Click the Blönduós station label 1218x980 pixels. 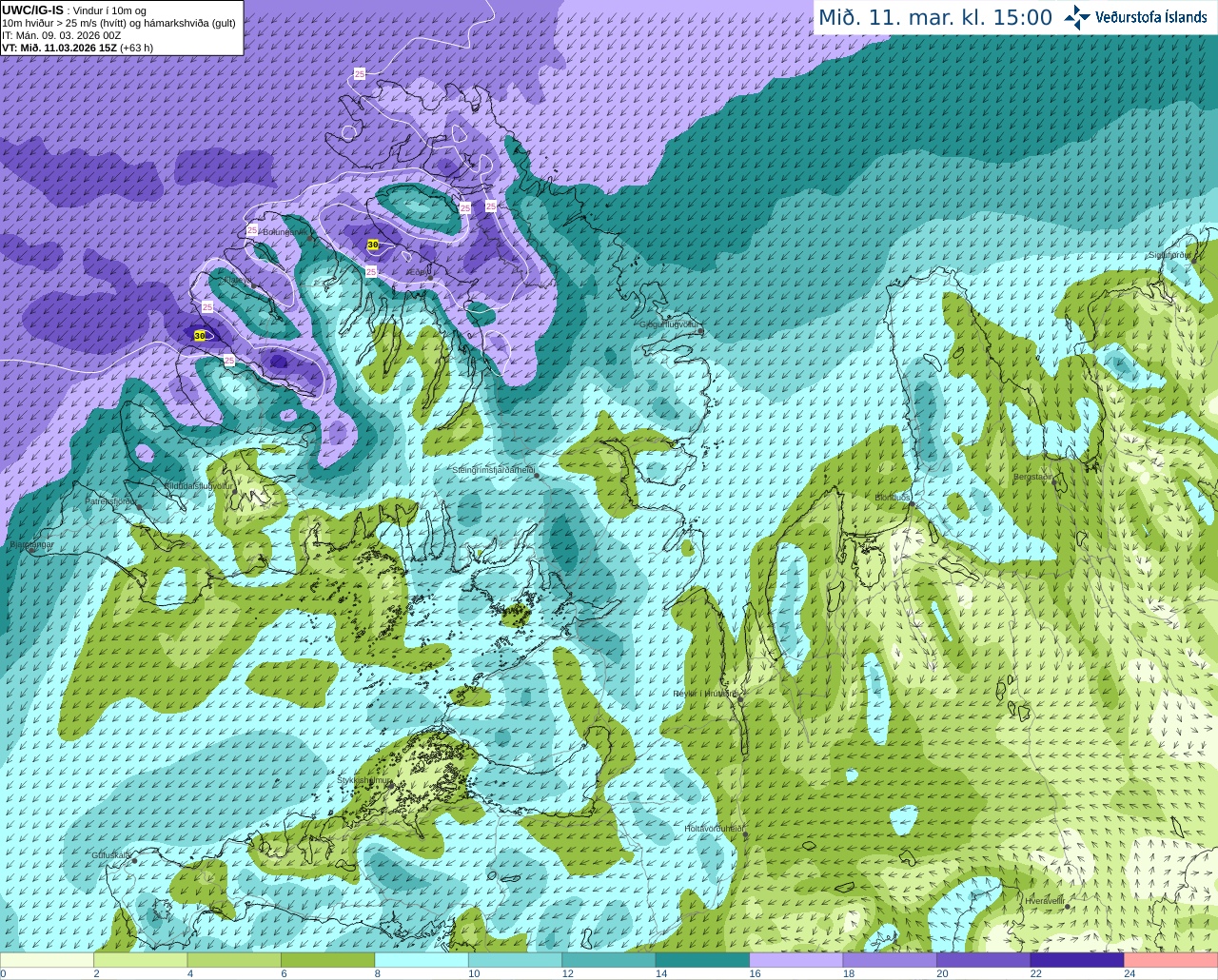[893, 498]
